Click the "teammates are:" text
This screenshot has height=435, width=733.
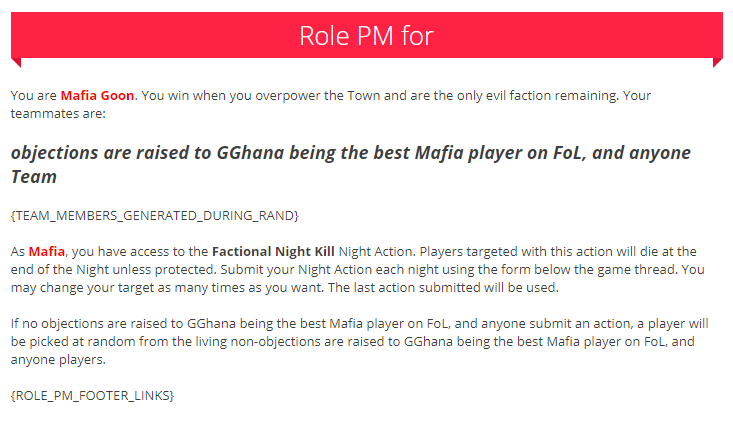click(58, 114)
